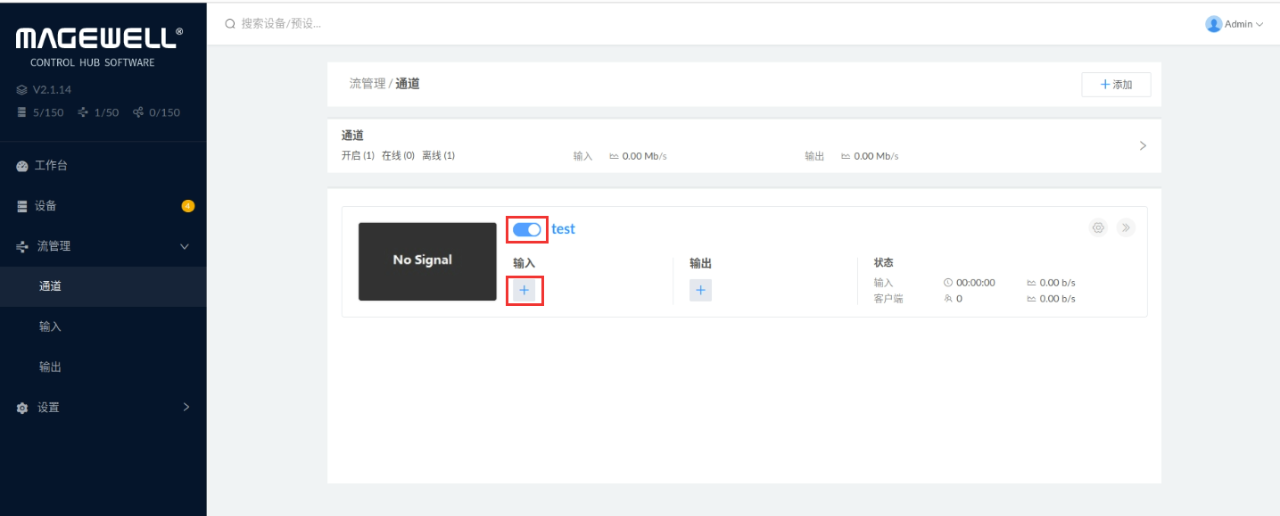Viewport: 1280px width, 516px height.
Task: Click the orange notification badge on 设备
Action: click(188, 206)
